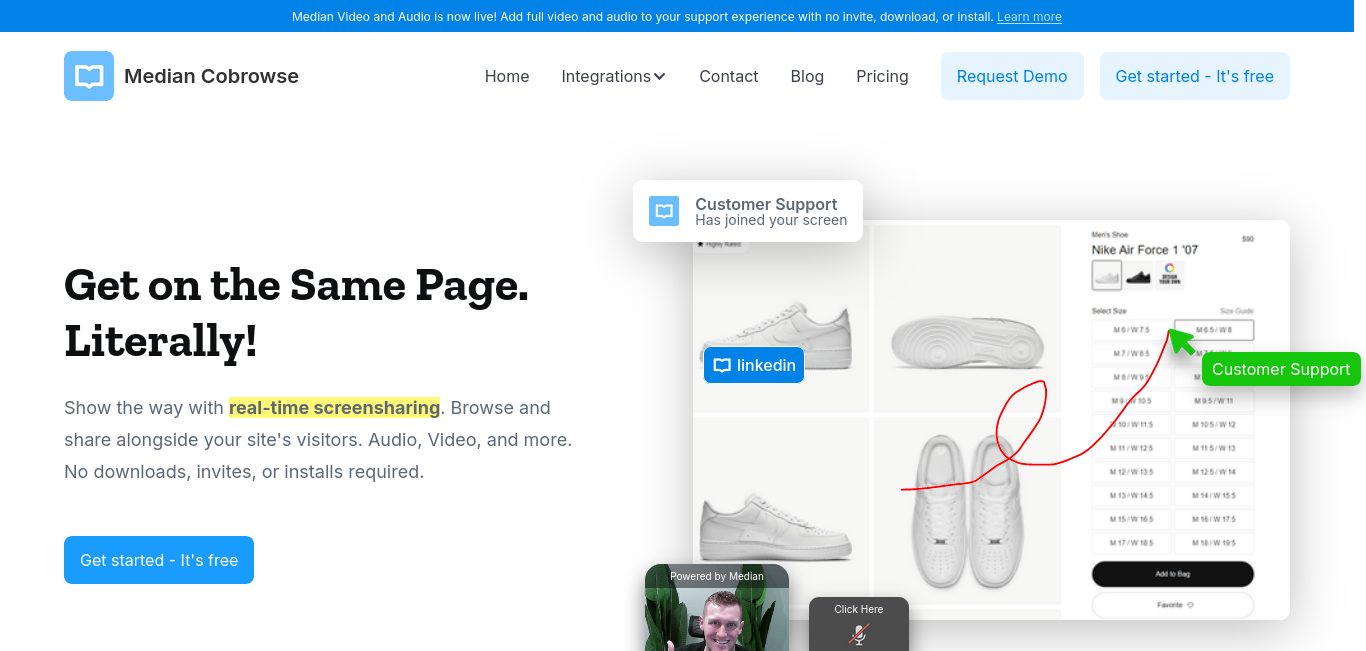Click the green Customer Support cursor arrow

[1182, 340]
